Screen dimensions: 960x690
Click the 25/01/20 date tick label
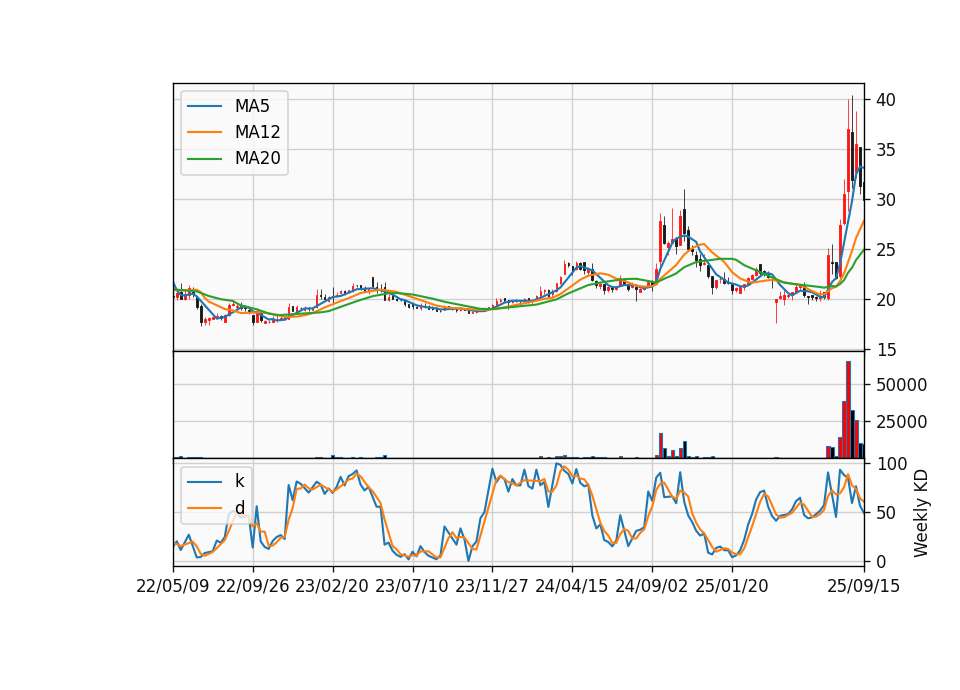pos(732,586)
